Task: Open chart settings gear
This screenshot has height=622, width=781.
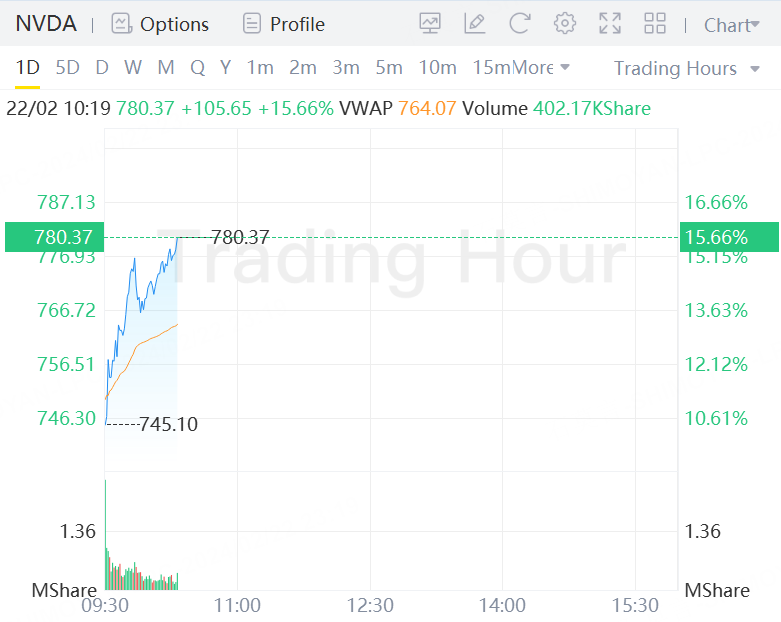Action: tap(565, 24)
